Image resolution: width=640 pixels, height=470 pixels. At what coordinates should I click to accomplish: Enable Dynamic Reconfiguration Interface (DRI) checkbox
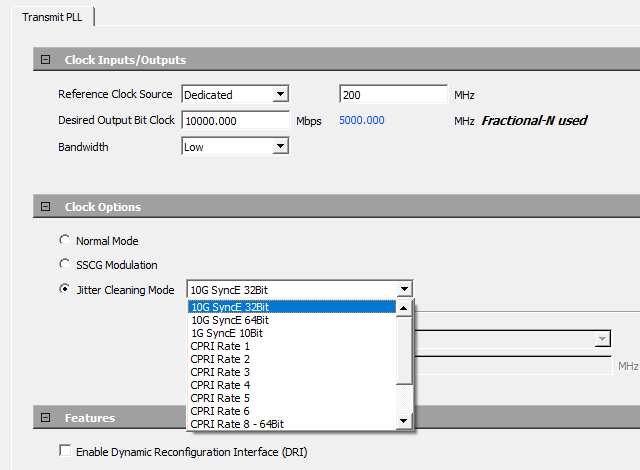click(x=66, y=452)
